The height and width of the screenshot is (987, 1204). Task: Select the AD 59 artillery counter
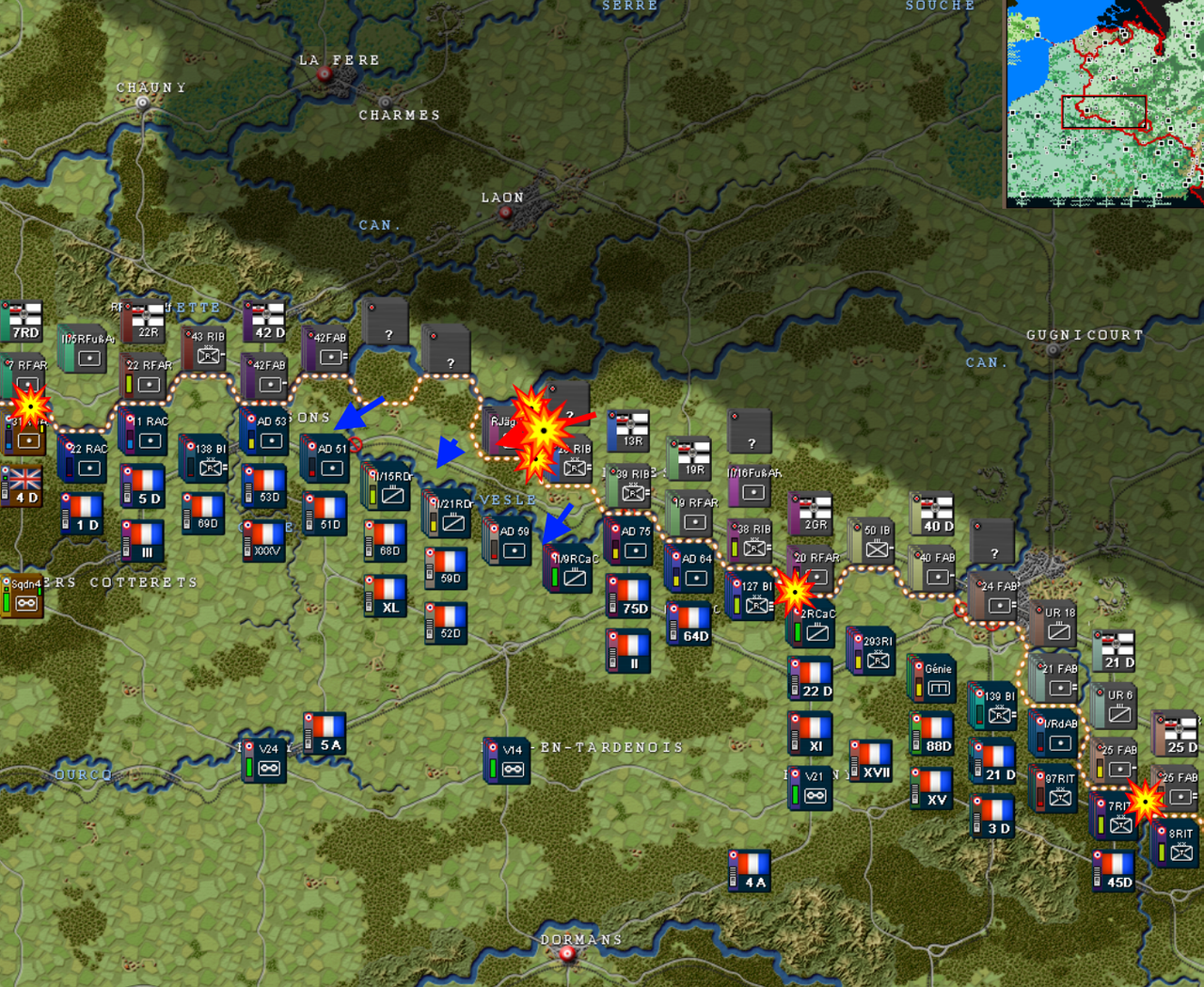pos(509,541)
